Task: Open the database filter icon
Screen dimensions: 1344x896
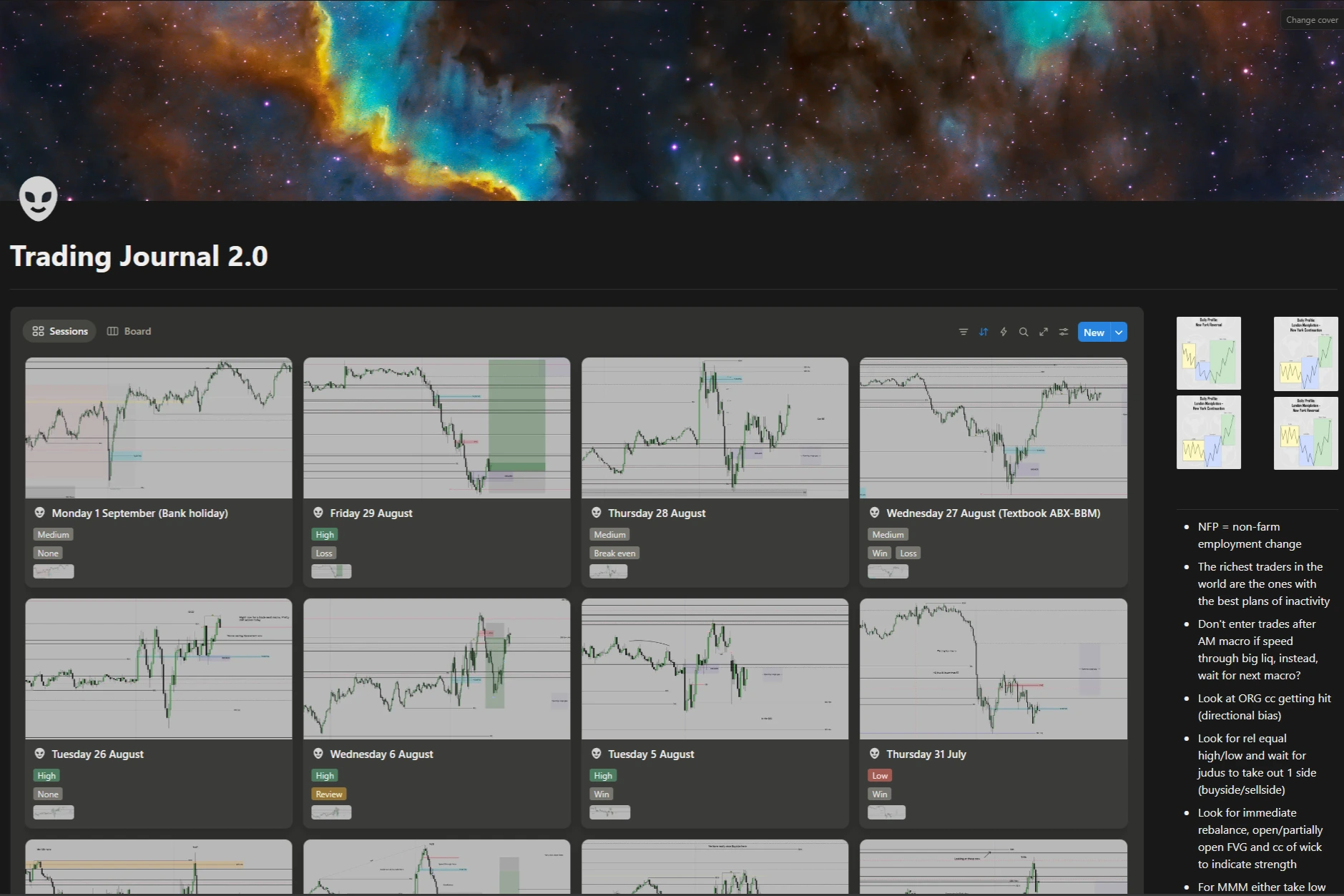Action: pos(963,332)
